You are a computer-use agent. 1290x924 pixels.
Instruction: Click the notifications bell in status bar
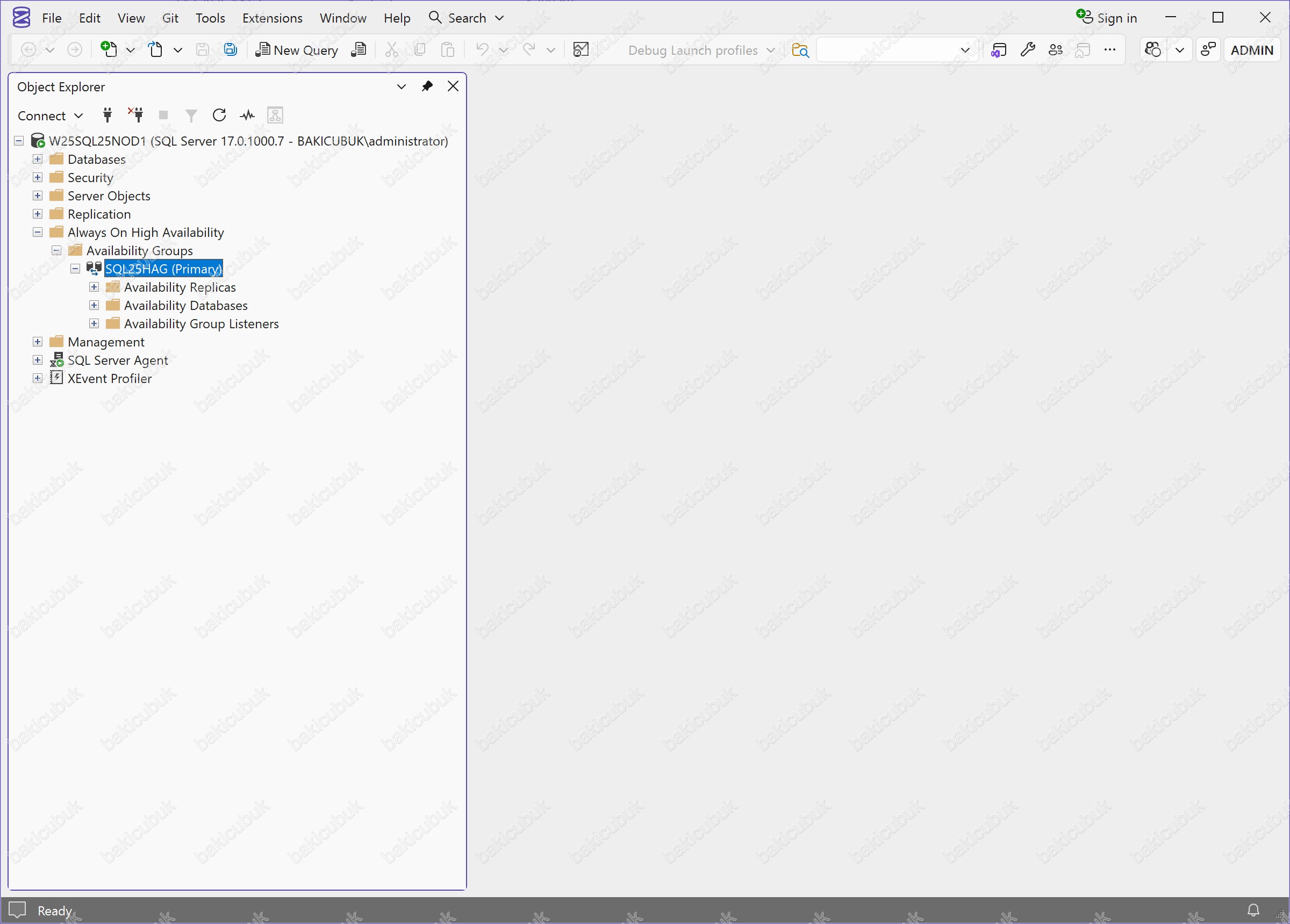coord(1253,911)
